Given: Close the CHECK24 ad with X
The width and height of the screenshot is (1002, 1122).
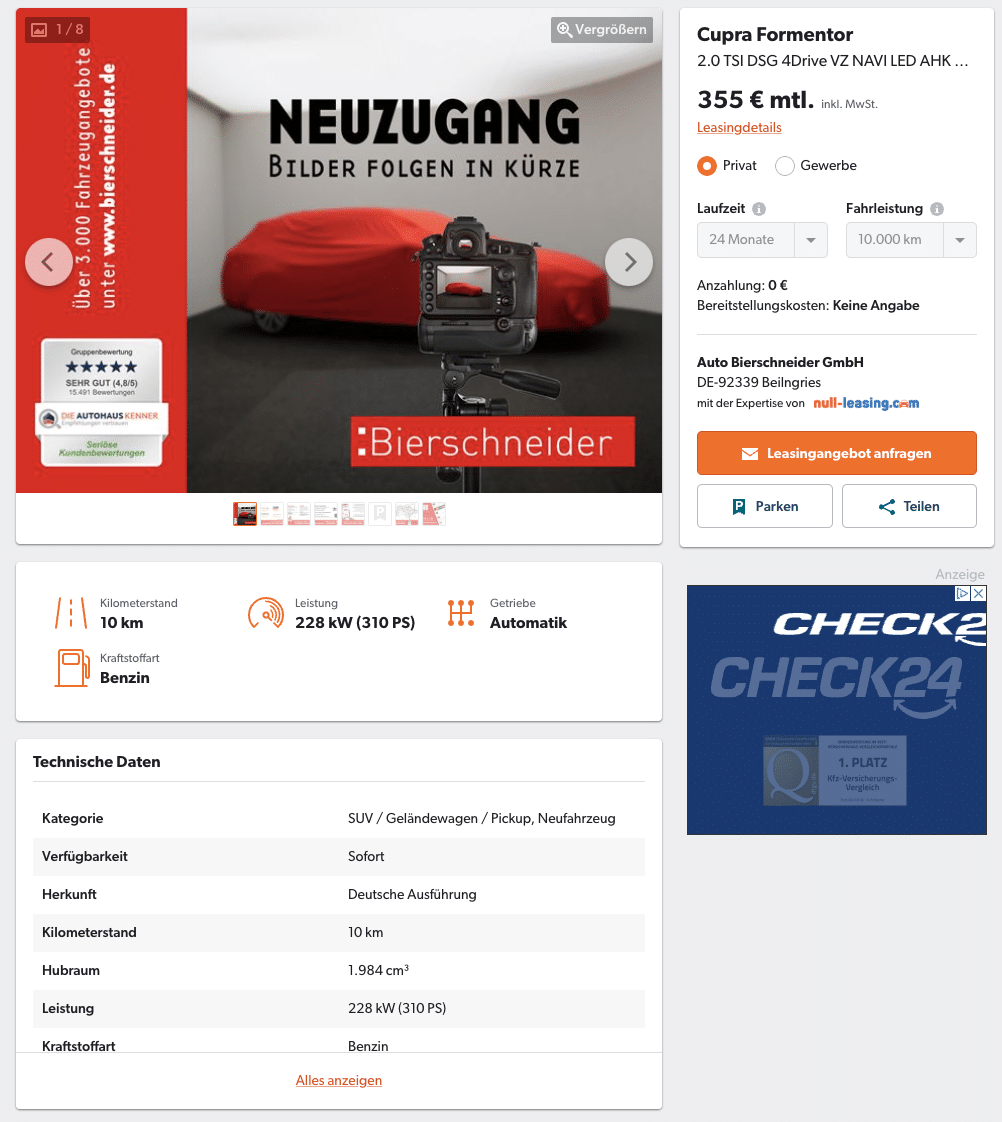Looking at the screenshot, I should click(x=978, y=593).
